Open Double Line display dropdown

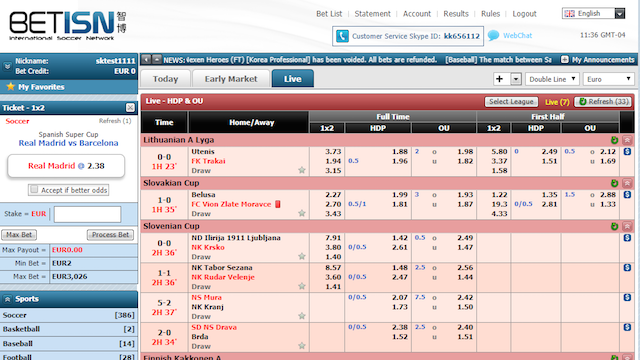(552, 79)
